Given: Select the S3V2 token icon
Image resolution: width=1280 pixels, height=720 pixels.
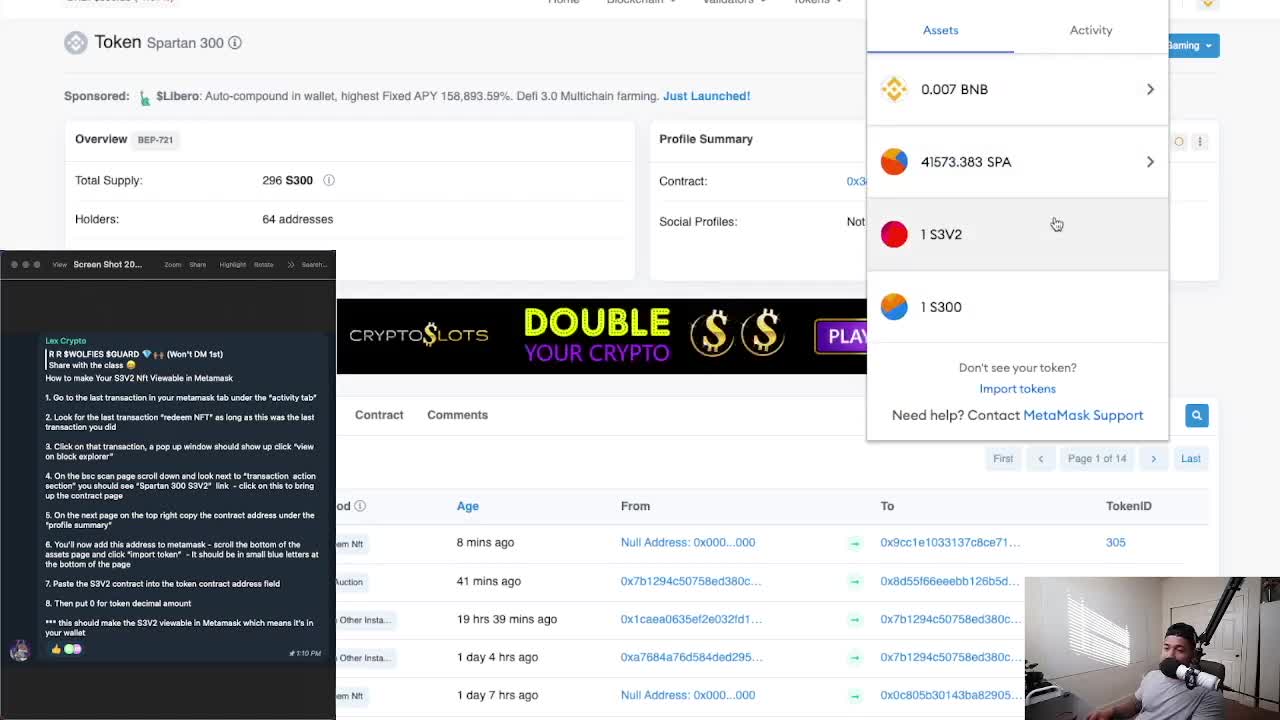Looking at the screenshot, I should (894, 234).
